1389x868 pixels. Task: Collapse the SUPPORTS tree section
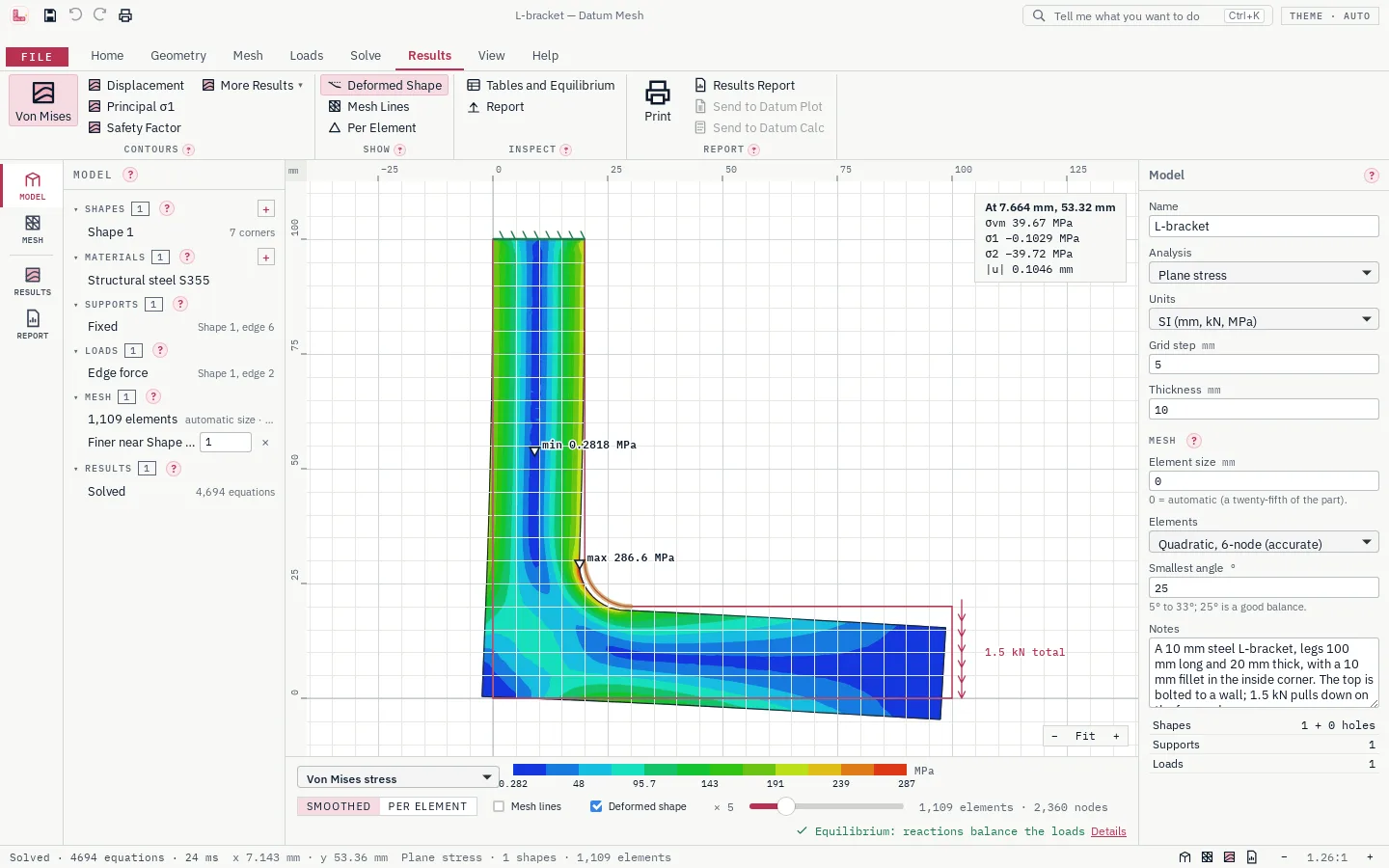click(x=76, y=305)
